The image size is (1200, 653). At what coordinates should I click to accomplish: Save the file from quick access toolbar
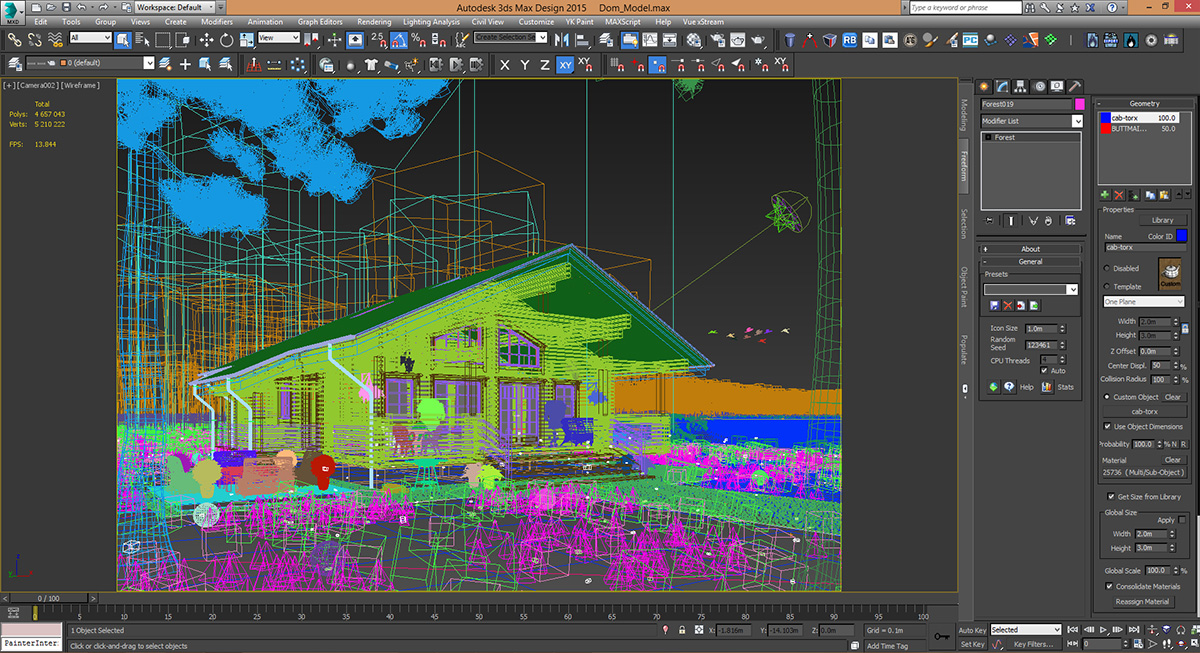(66, 7)
